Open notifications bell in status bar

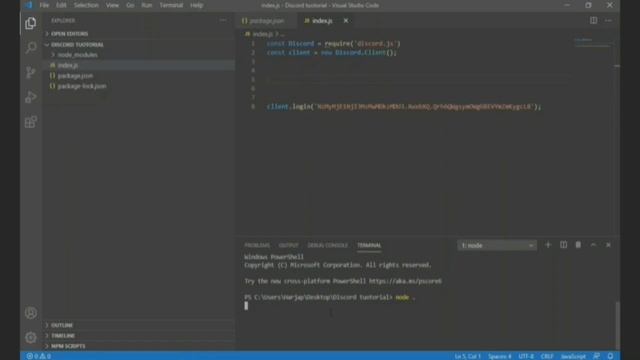click(610, 356)
